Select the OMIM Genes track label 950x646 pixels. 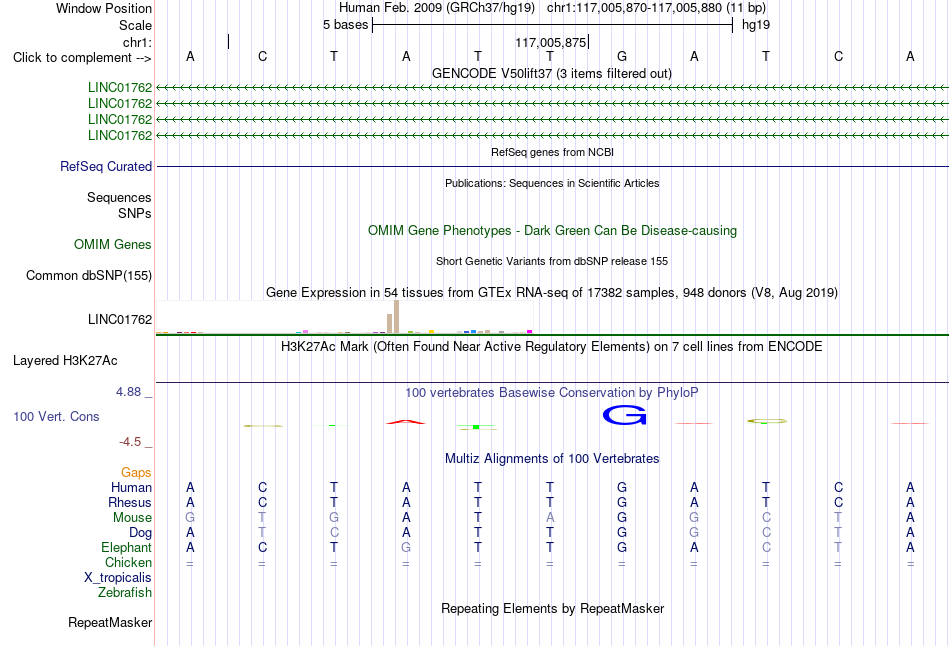[x=113, y=244]
